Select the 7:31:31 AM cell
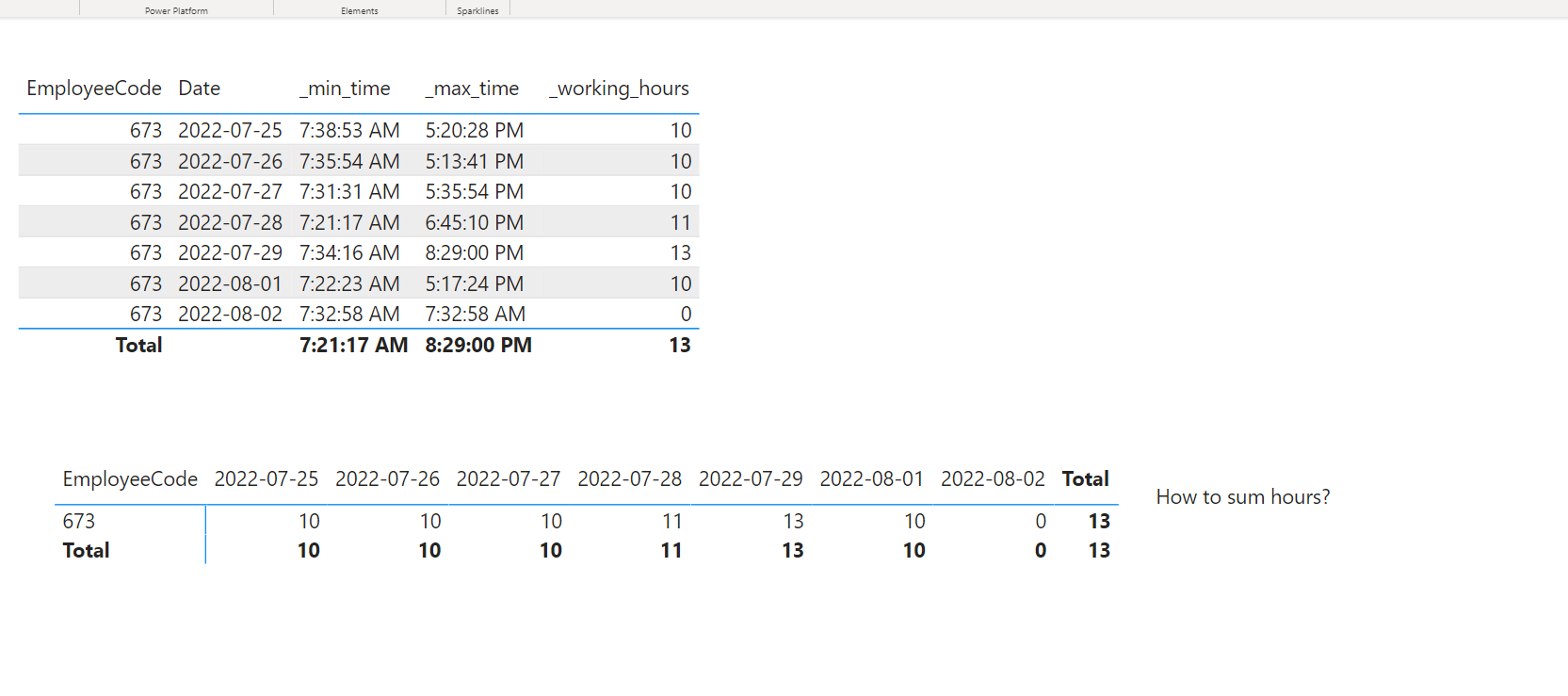The width and height of the screenshot is (1568, 696). click(349, 191)
